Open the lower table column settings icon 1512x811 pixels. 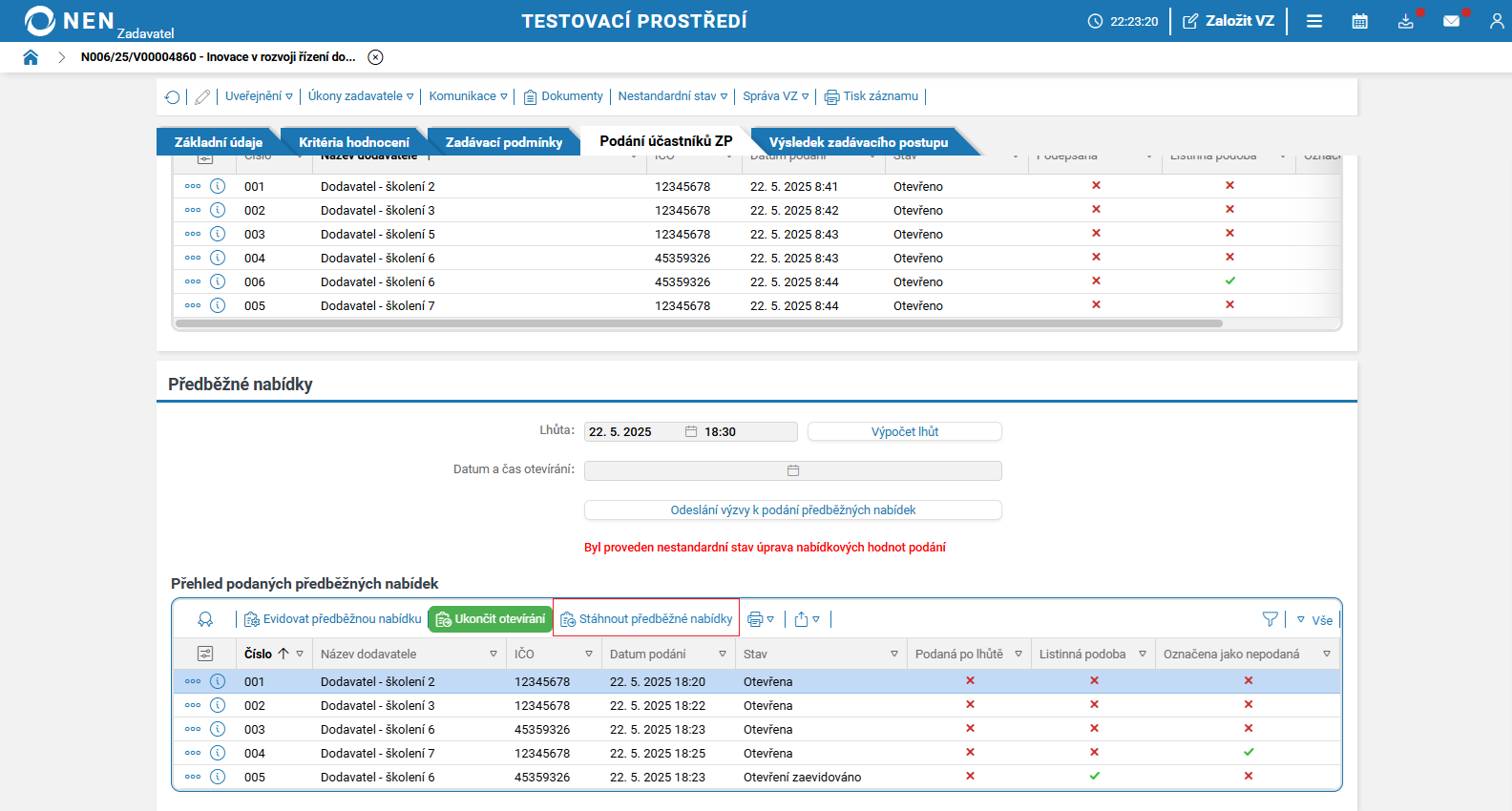(x=205, y=654)
